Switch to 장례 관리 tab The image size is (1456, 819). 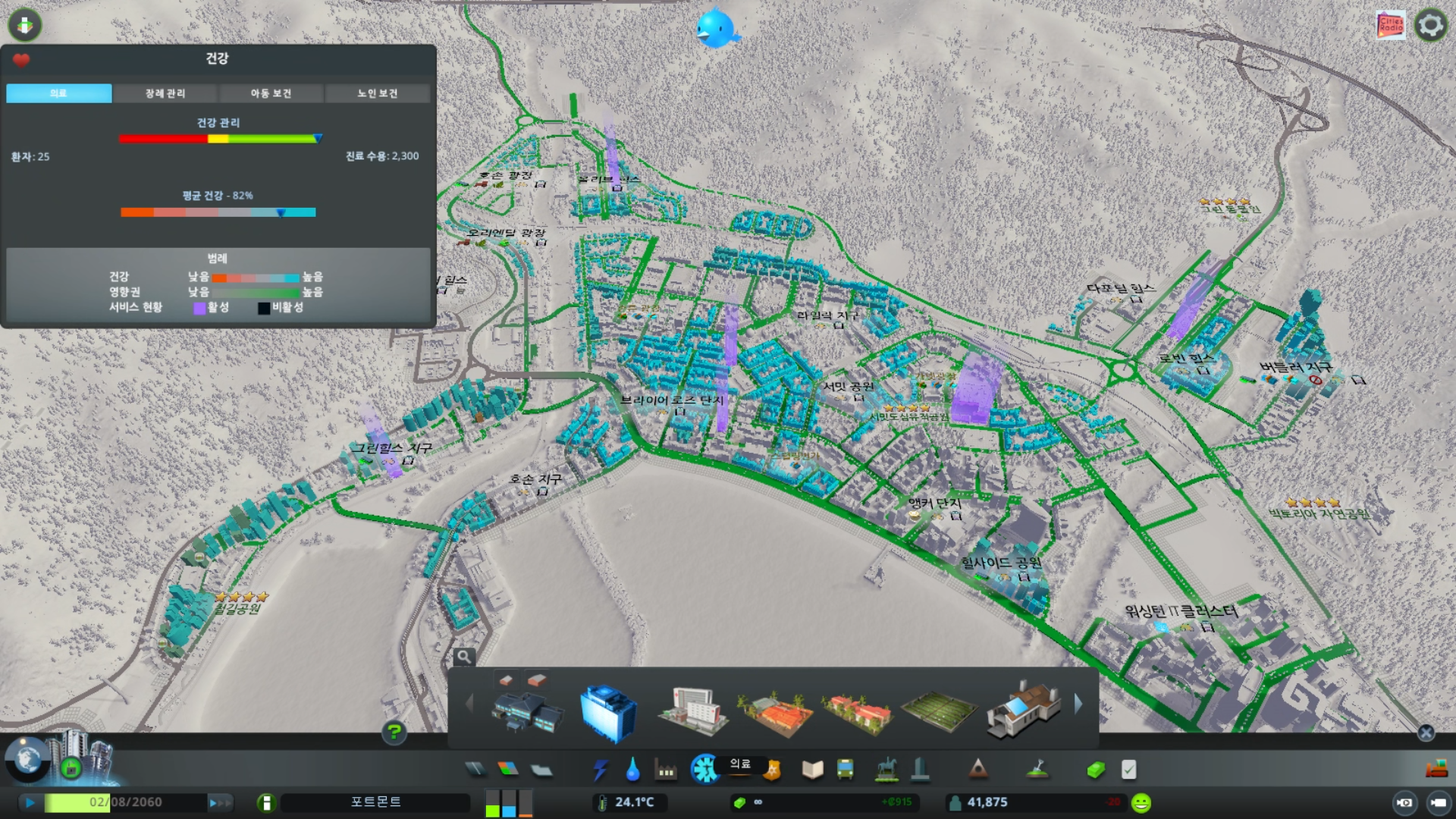point(165,93)
